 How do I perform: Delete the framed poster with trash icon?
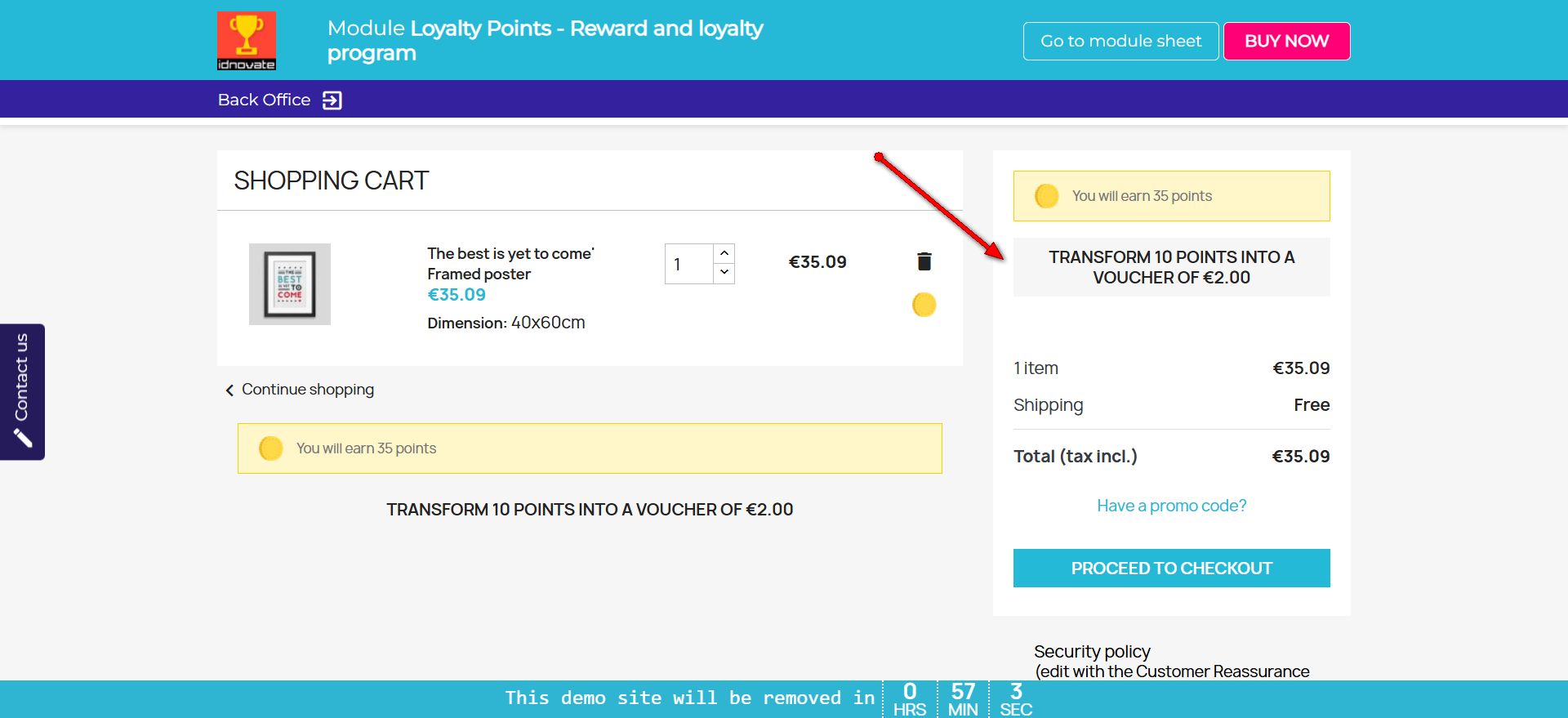coord(924,261)
